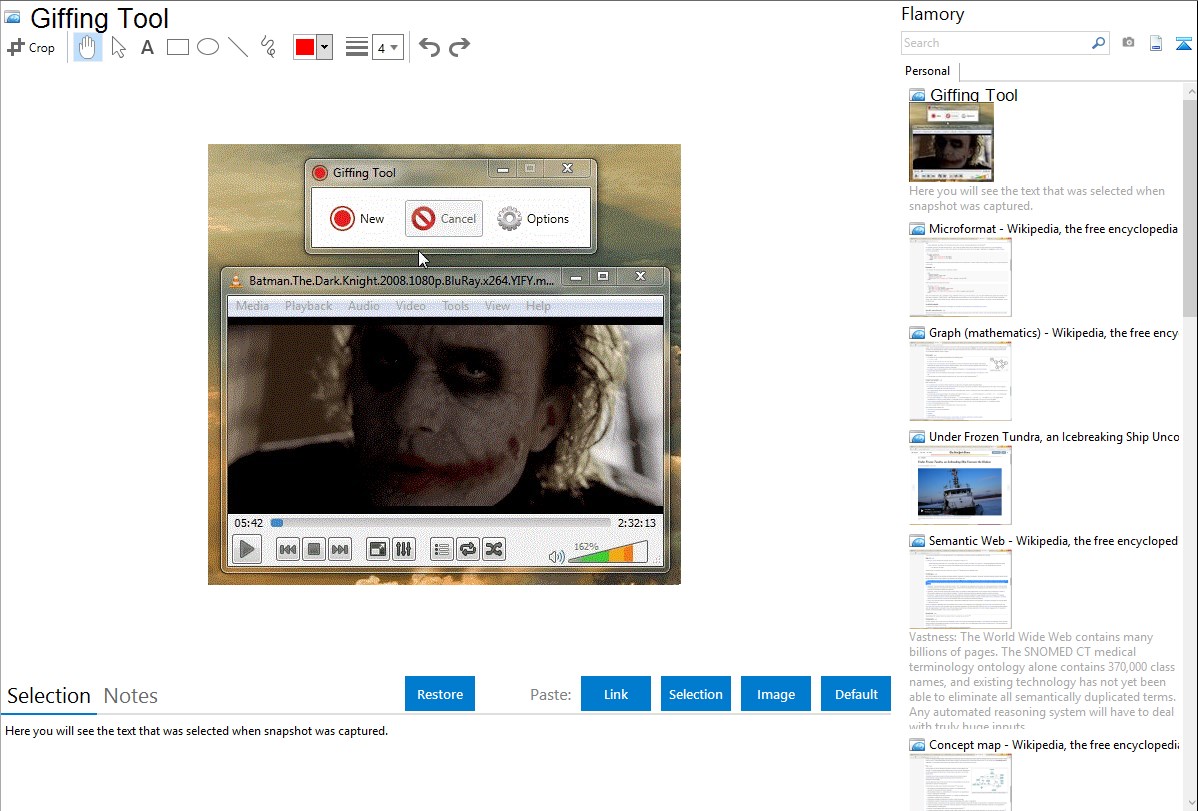Image resolution: width=1198 pixels, height=811 pixels.
Task: Click the Selection paste button
Action: tap(696, 694)
